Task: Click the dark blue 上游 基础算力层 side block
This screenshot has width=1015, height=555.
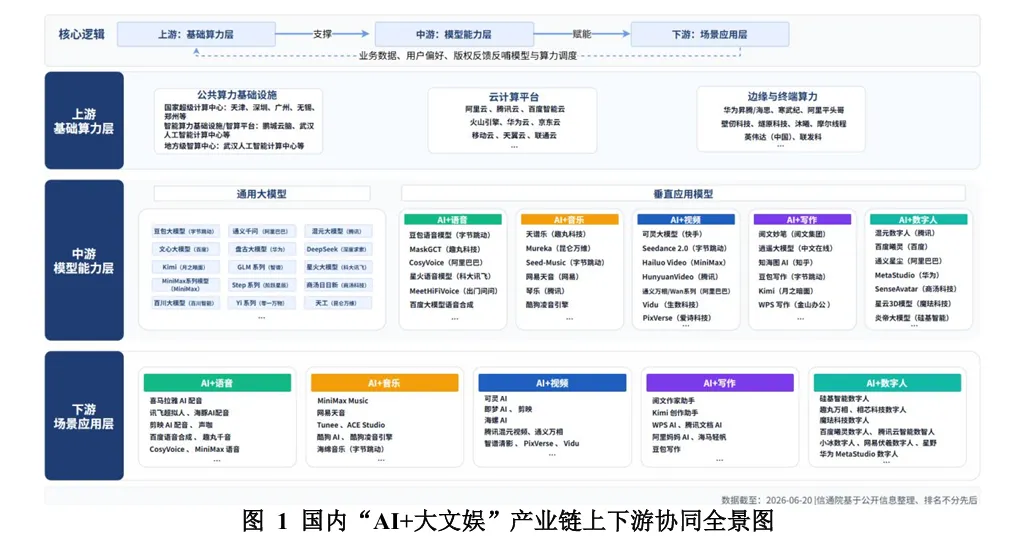Action: (x=84, y=120)
